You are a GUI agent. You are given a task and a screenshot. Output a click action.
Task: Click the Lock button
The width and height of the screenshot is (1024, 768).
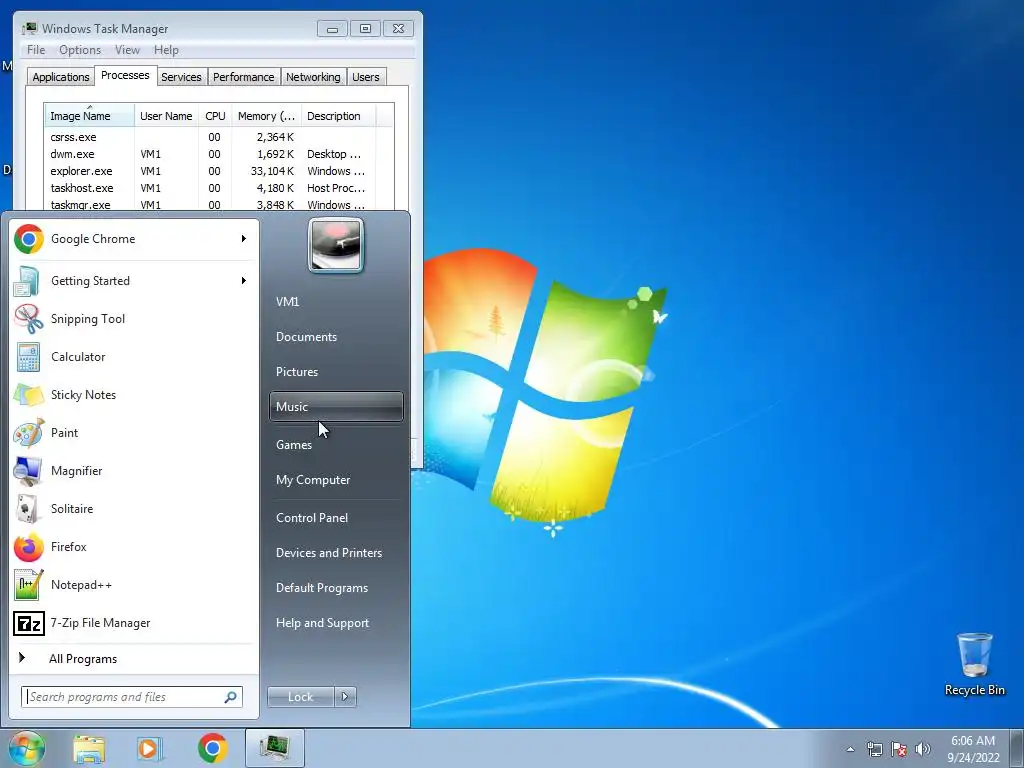click(x=300, y=697)
